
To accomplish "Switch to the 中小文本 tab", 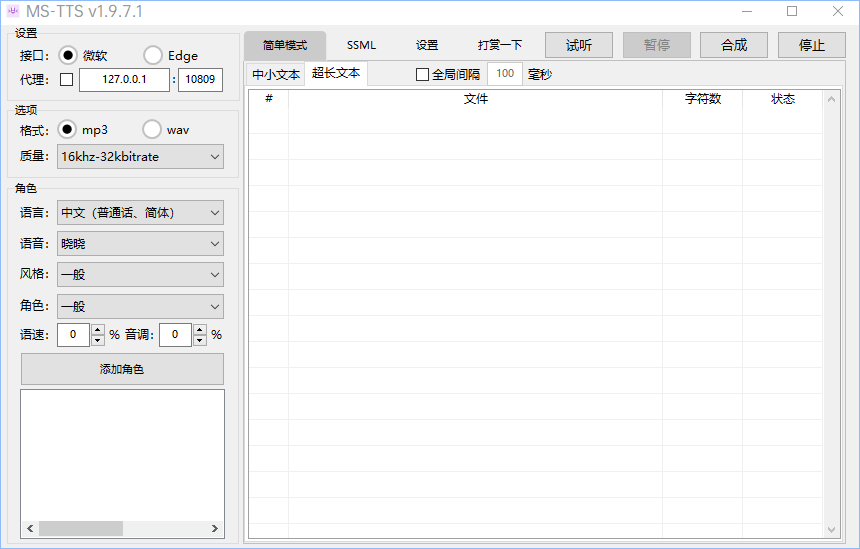I will tap(276, 75).
